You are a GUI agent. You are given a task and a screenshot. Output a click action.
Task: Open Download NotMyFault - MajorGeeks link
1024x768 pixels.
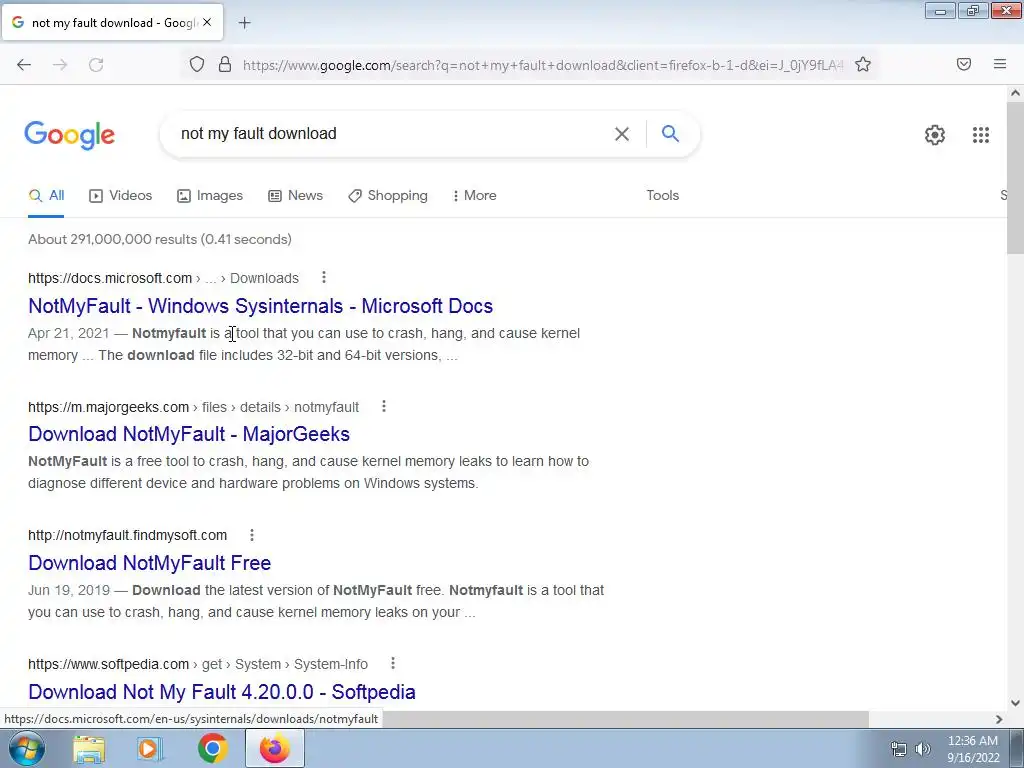tap(189, 434)
